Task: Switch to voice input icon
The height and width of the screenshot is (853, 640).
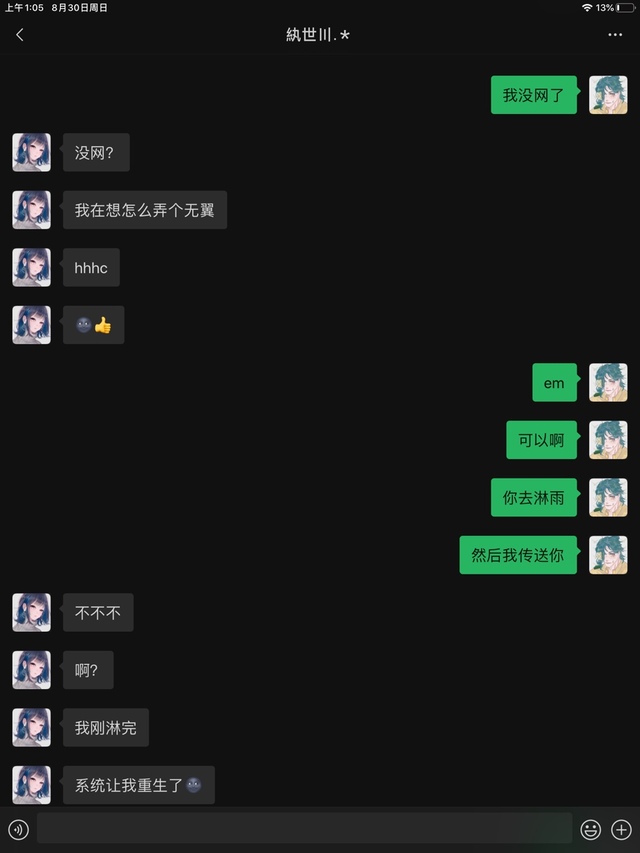Action: pos(19,830)
